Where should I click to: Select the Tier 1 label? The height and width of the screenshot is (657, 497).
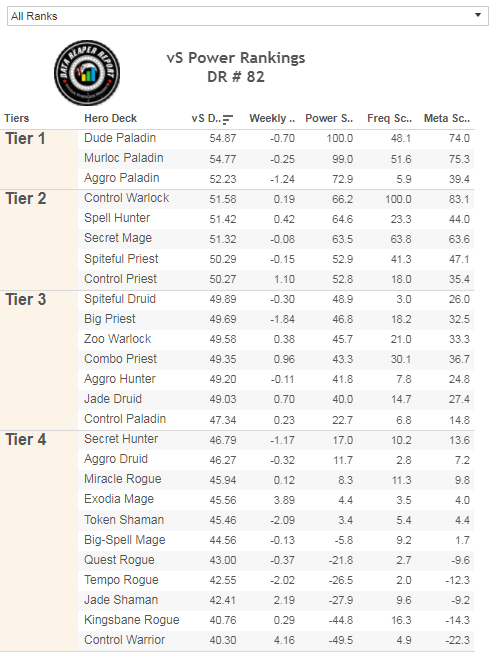tap(25, 139)
